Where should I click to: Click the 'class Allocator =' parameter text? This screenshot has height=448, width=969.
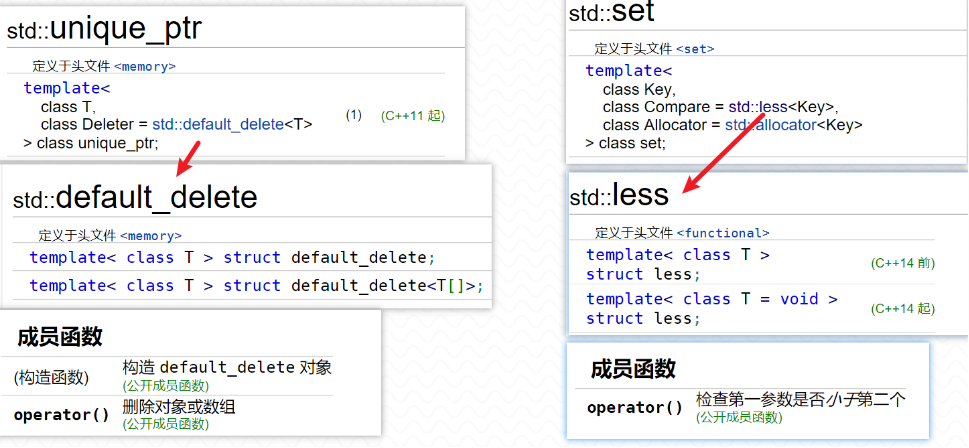[662, 125]
